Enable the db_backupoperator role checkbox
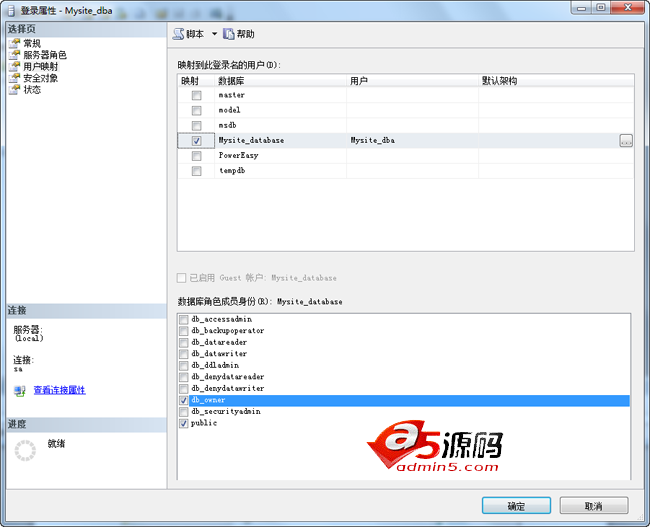 184,331
